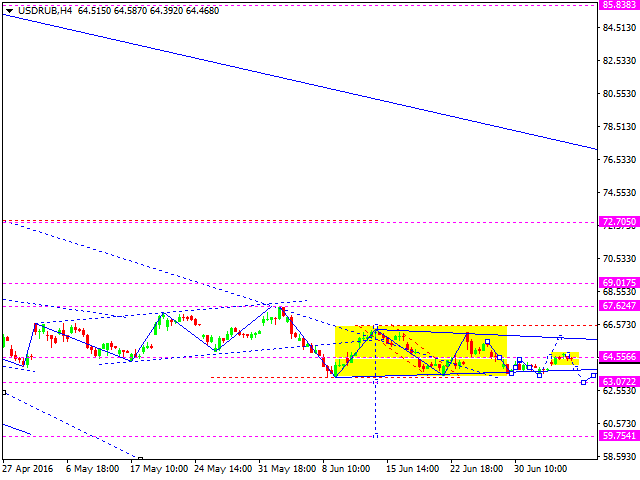Select the small yellow rectangle near 64.5566
Screen dimensions: 640x480
click(565, 358)
